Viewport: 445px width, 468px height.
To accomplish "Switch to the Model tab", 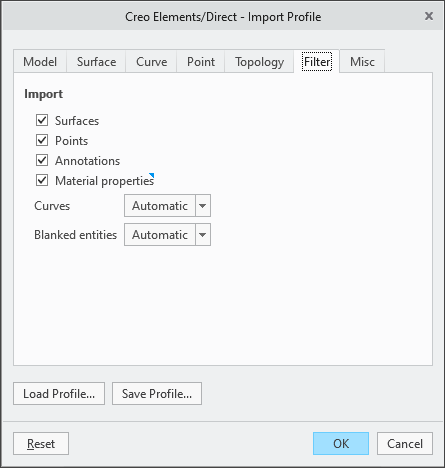I will (40, 61).
